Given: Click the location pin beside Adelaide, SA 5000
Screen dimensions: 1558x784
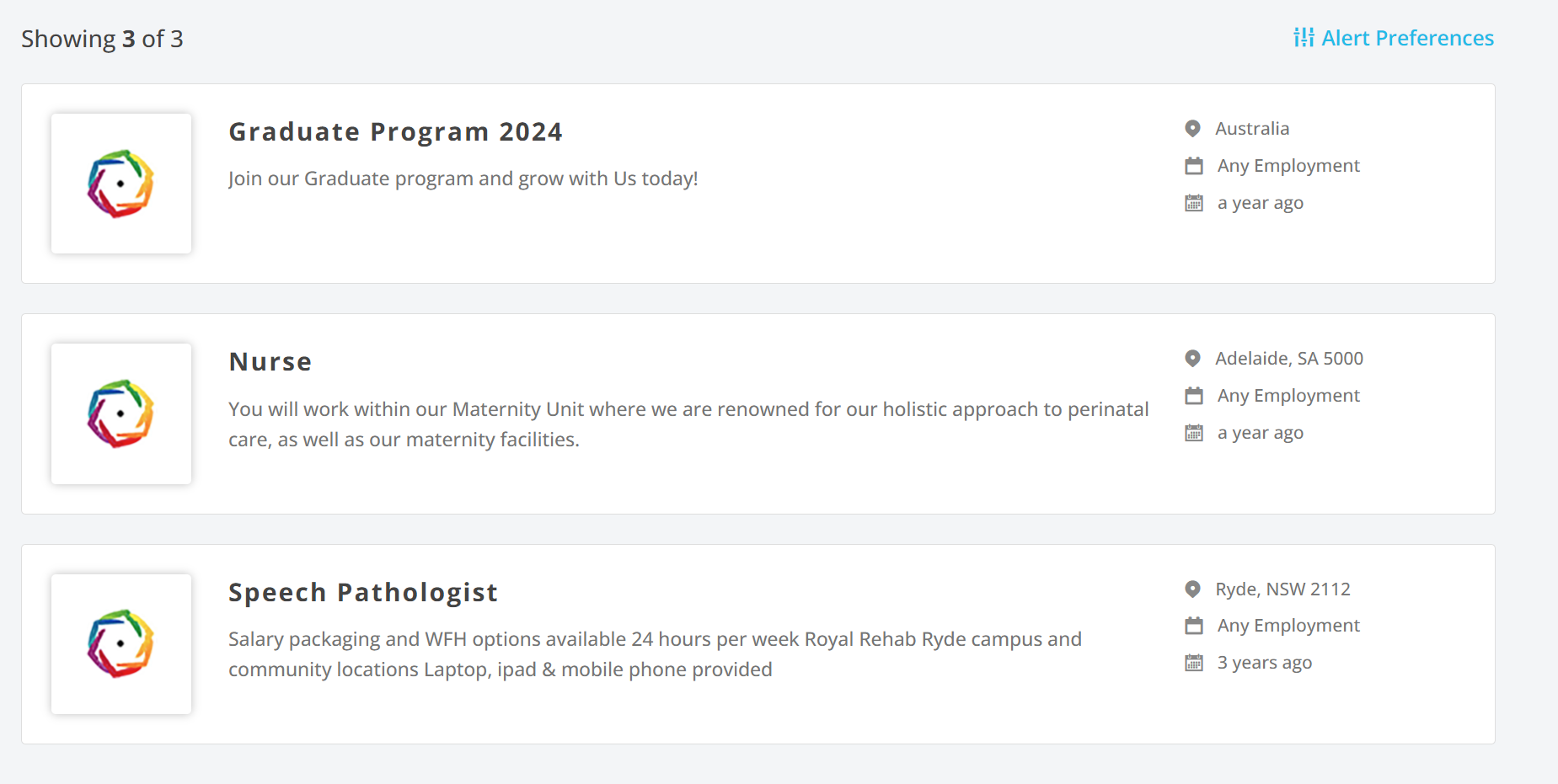Looking at the screenshot, I should tap(1193, 359).
